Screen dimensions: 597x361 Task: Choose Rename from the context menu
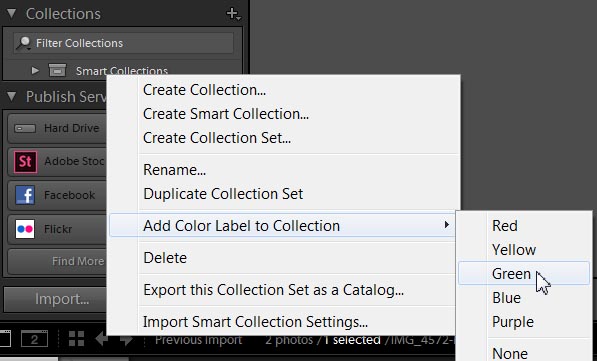(x=284, y=170)
